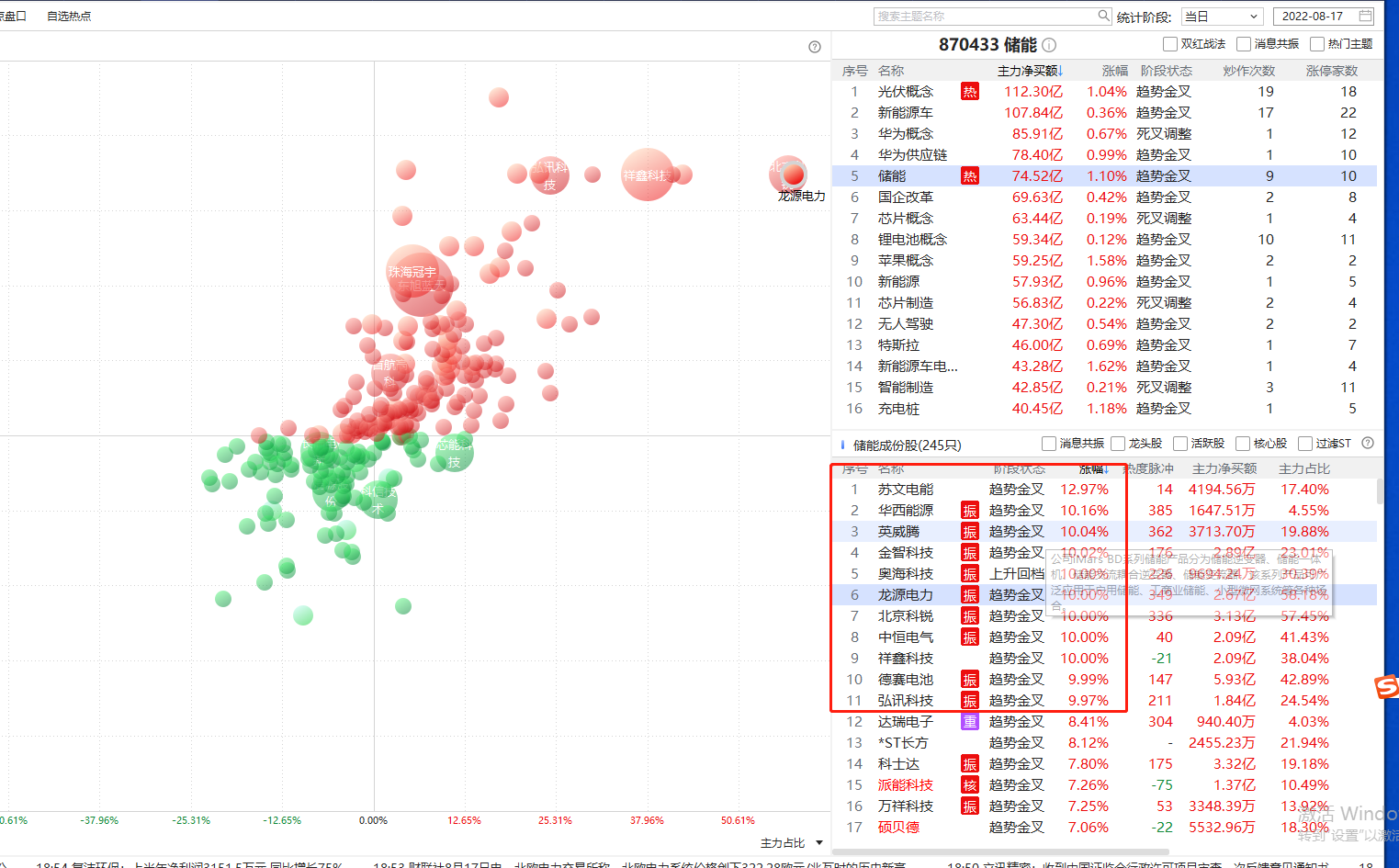Click the 热 badge on the 光伏概念 row
Screen dimensions: 1399x868
(x=969, y=92)
